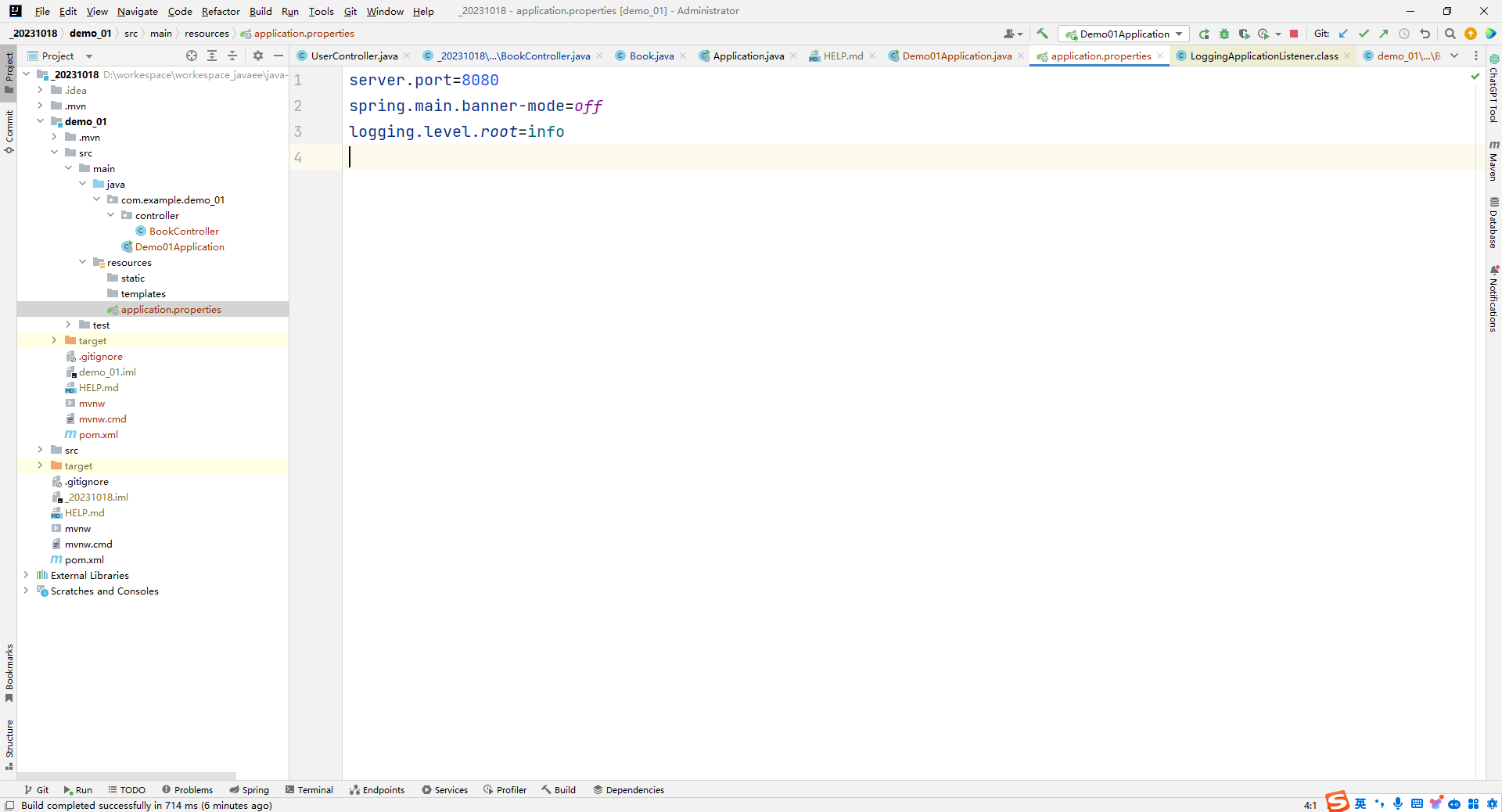Click the resources breadcrumb in navigation bar
The width and height of the screenshot is (1502, 812).
pyautogui.click(x=207, y=34)
